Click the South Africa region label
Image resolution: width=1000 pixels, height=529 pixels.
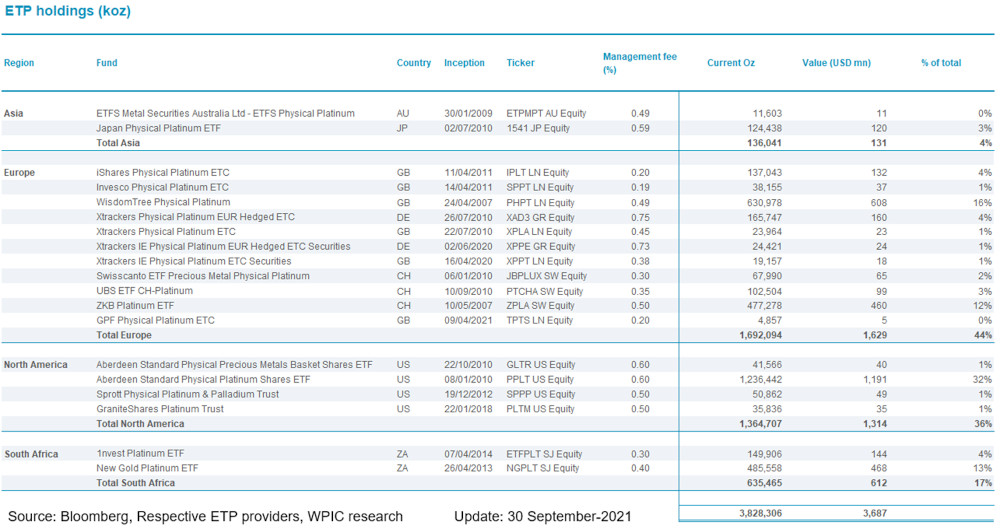[x=31, y=454]
